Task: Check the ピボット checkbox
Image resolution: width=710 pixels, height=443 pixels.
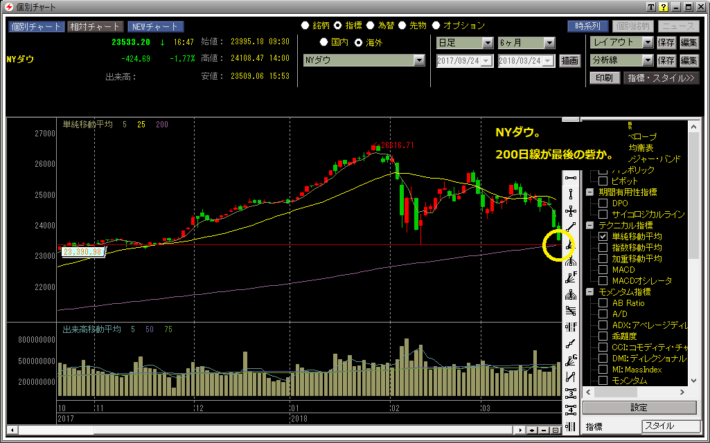Action: click(x=603, y=181)
